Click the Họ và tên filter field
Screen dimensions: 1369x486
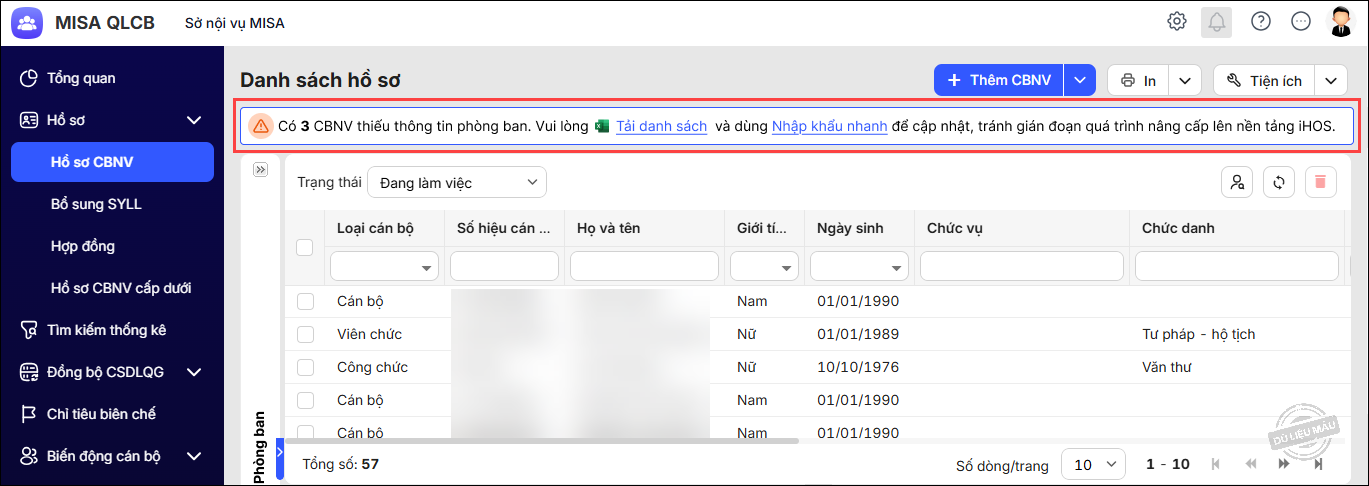(x=644, y=266)
